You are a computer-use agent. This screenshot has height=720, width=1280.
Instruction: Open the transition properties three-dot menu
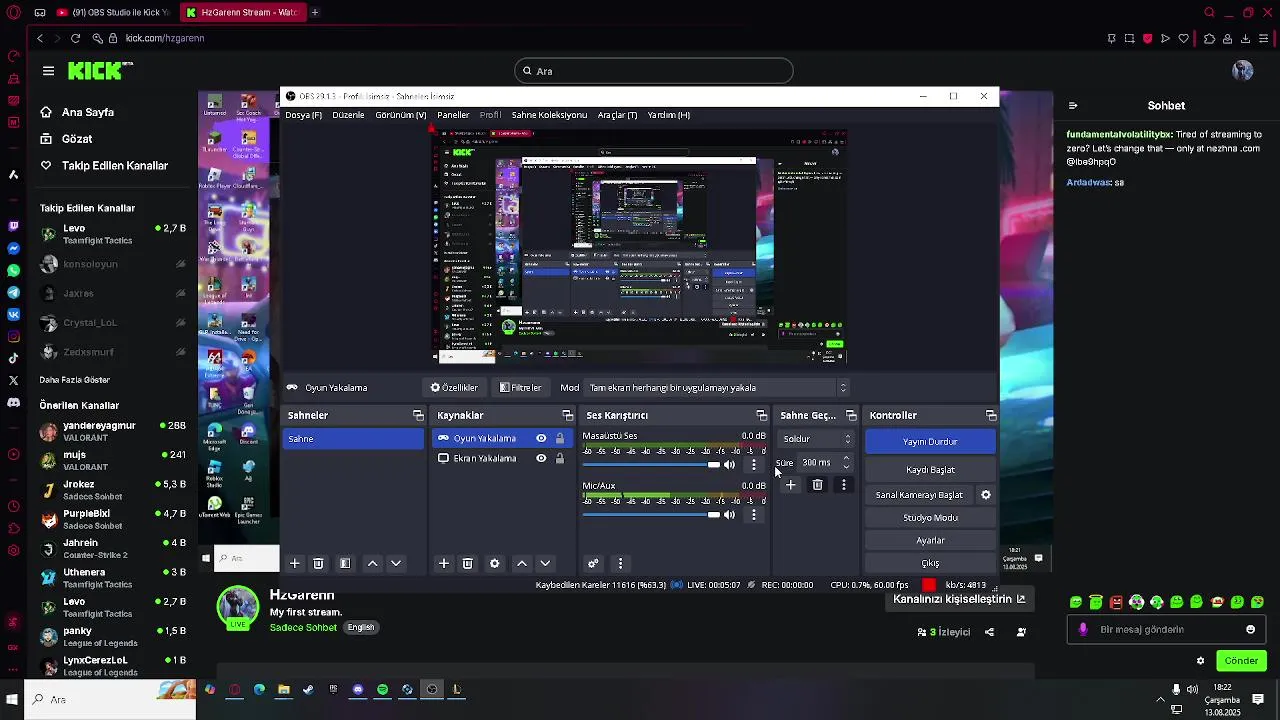844,485
